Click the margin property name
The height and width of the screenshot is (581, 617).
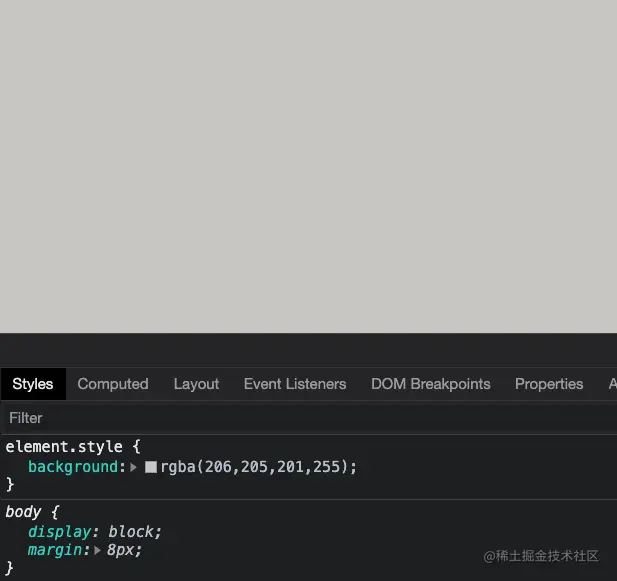pos(55,550)
